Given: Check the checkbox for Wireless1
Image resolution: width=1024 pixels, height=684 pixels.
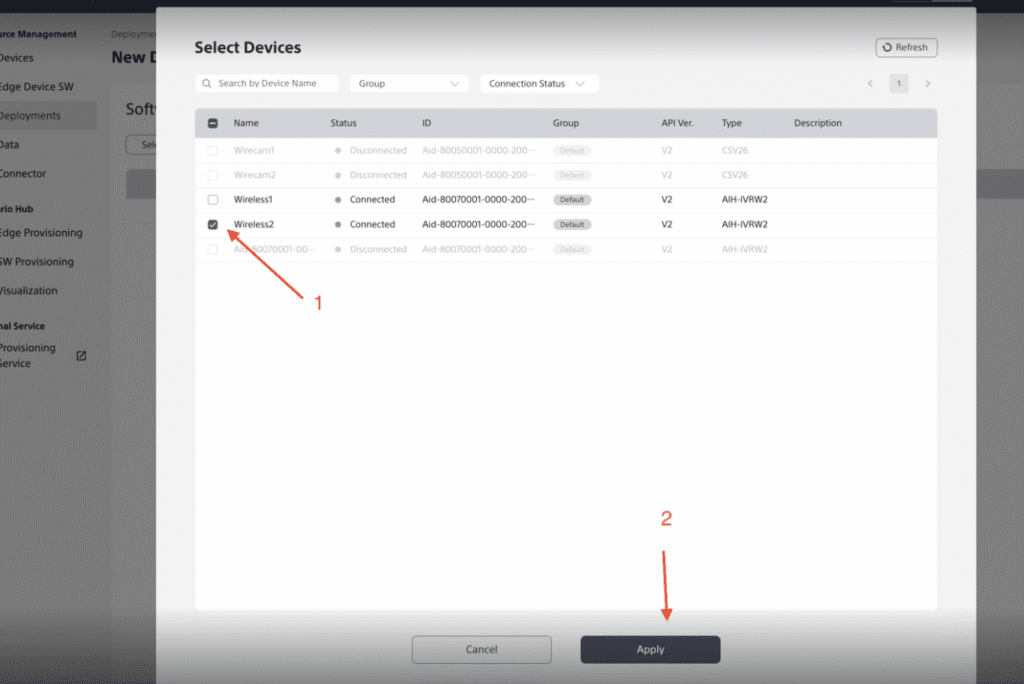Looking at the screenshot, I should coord(213,199).
